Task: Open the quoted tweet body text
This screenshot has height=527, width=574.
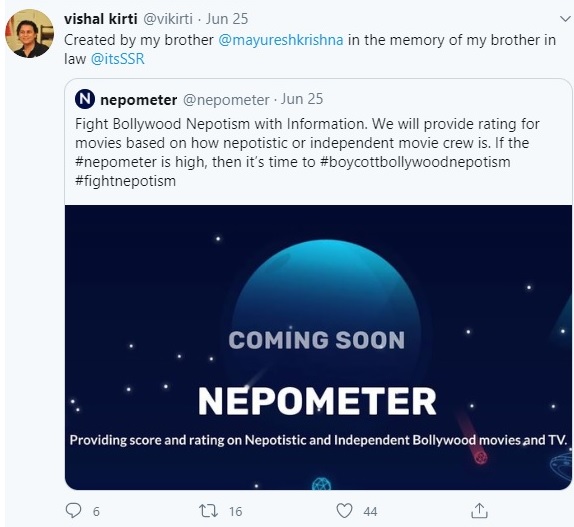Action: (x=307, y=152)
